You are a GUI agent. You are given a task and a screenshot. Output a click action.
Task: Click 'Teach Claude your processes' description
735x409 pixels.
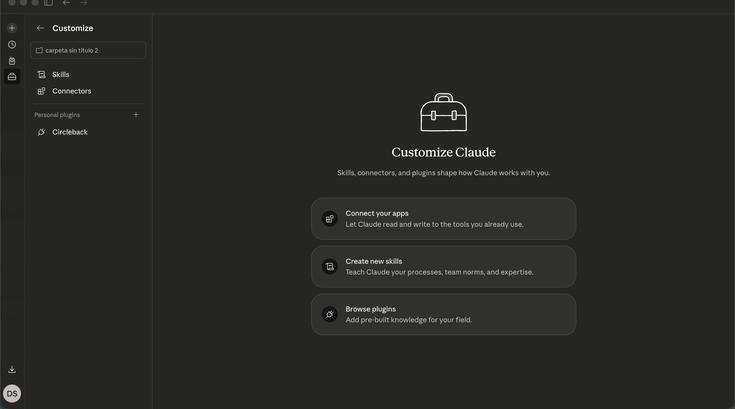439,272
